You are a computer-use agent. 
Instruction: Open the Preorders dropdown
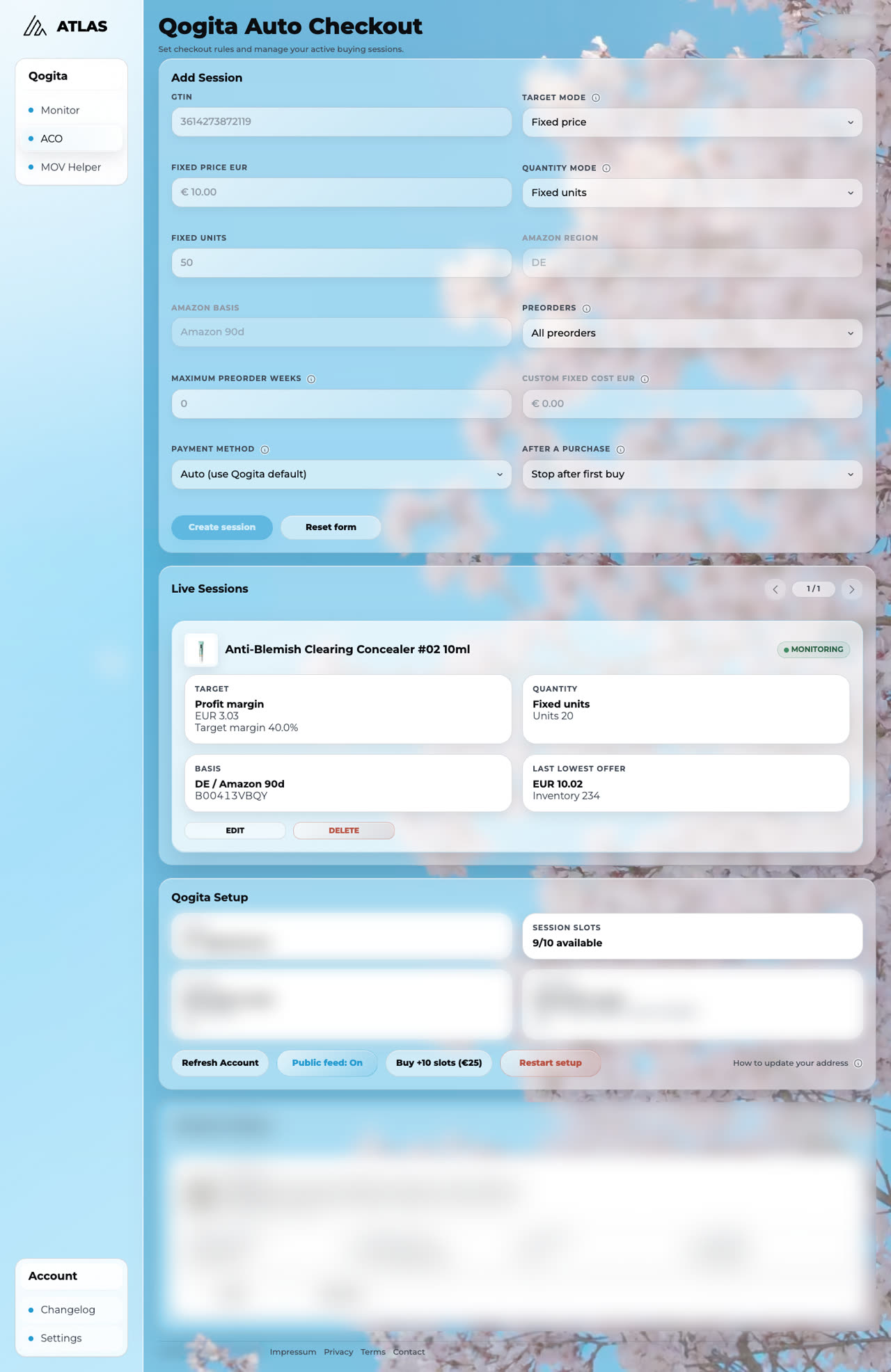pos(692,333)
